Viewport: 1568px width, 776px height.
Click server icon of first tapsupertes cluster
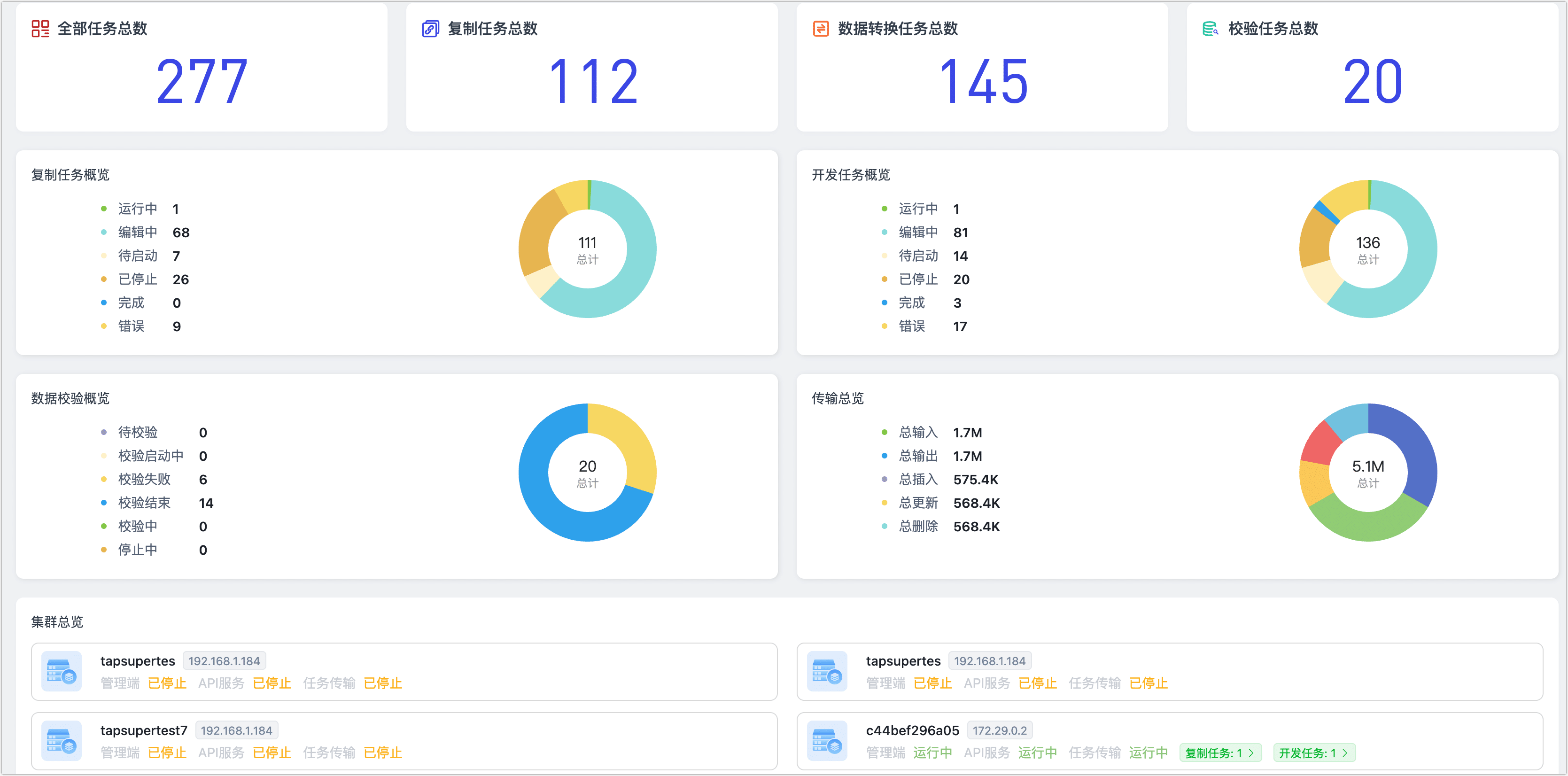click(61, 671)
